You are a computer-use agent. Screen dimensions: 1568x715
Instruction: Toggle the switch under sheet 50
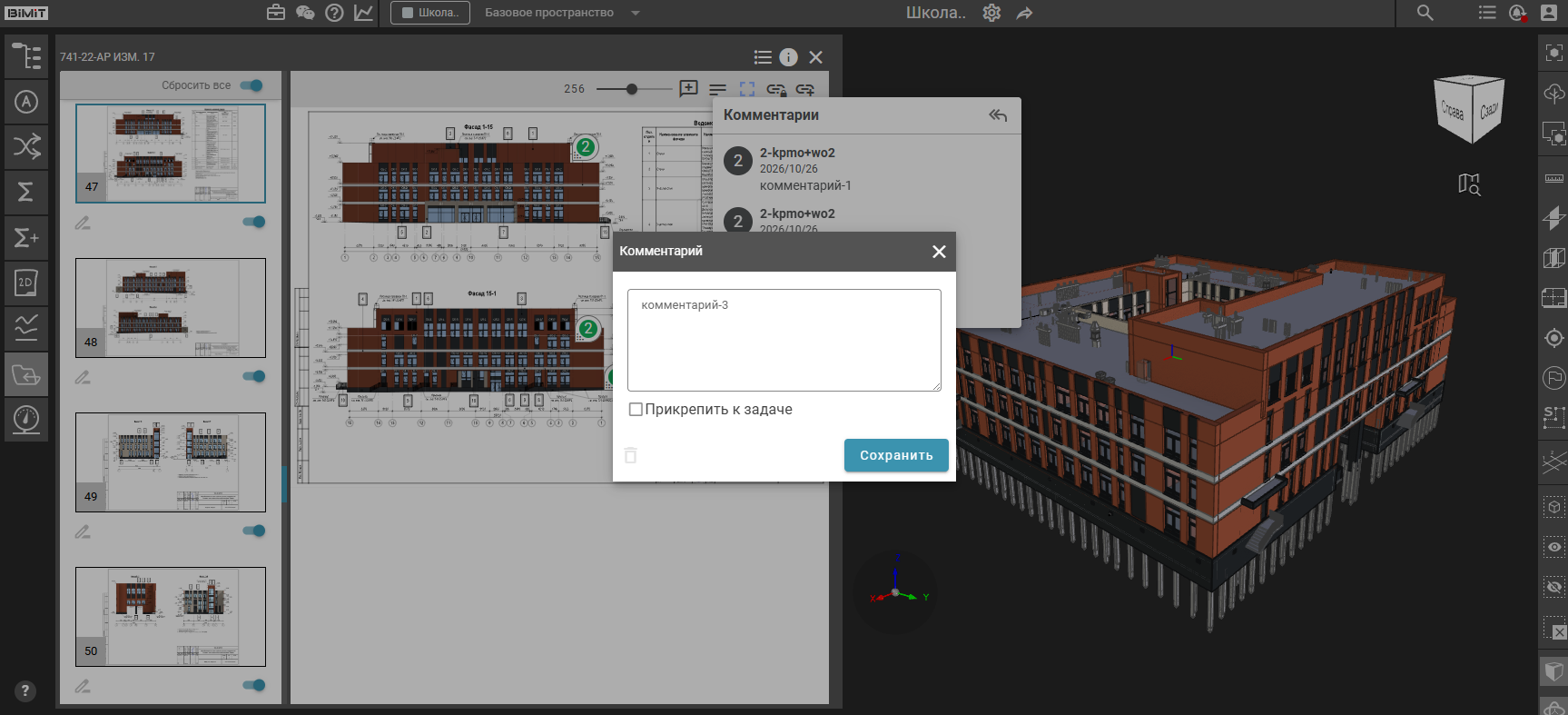click(254, 685)
